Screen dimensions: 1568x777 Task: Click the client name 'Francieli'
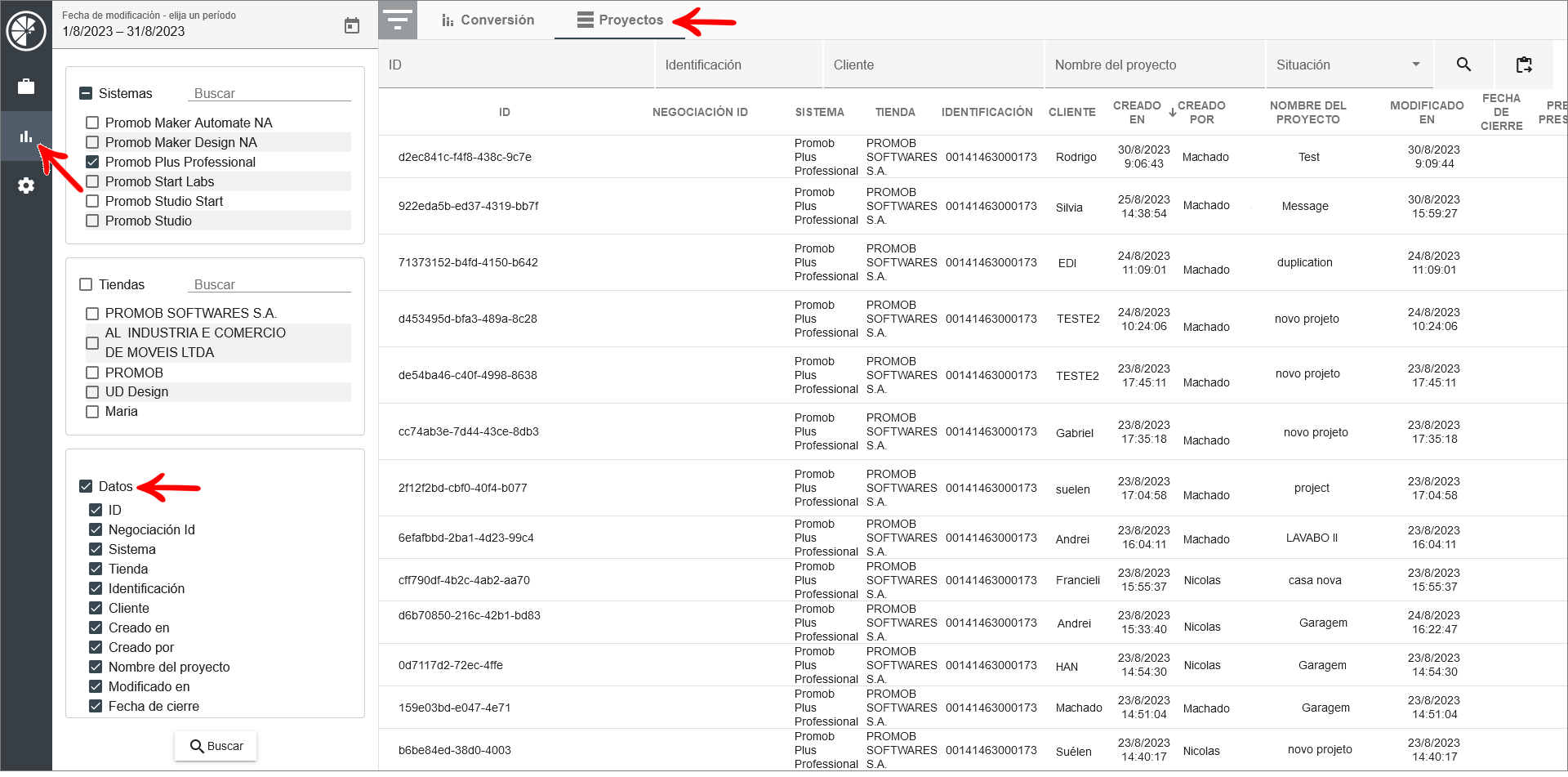click(1078, 580)
